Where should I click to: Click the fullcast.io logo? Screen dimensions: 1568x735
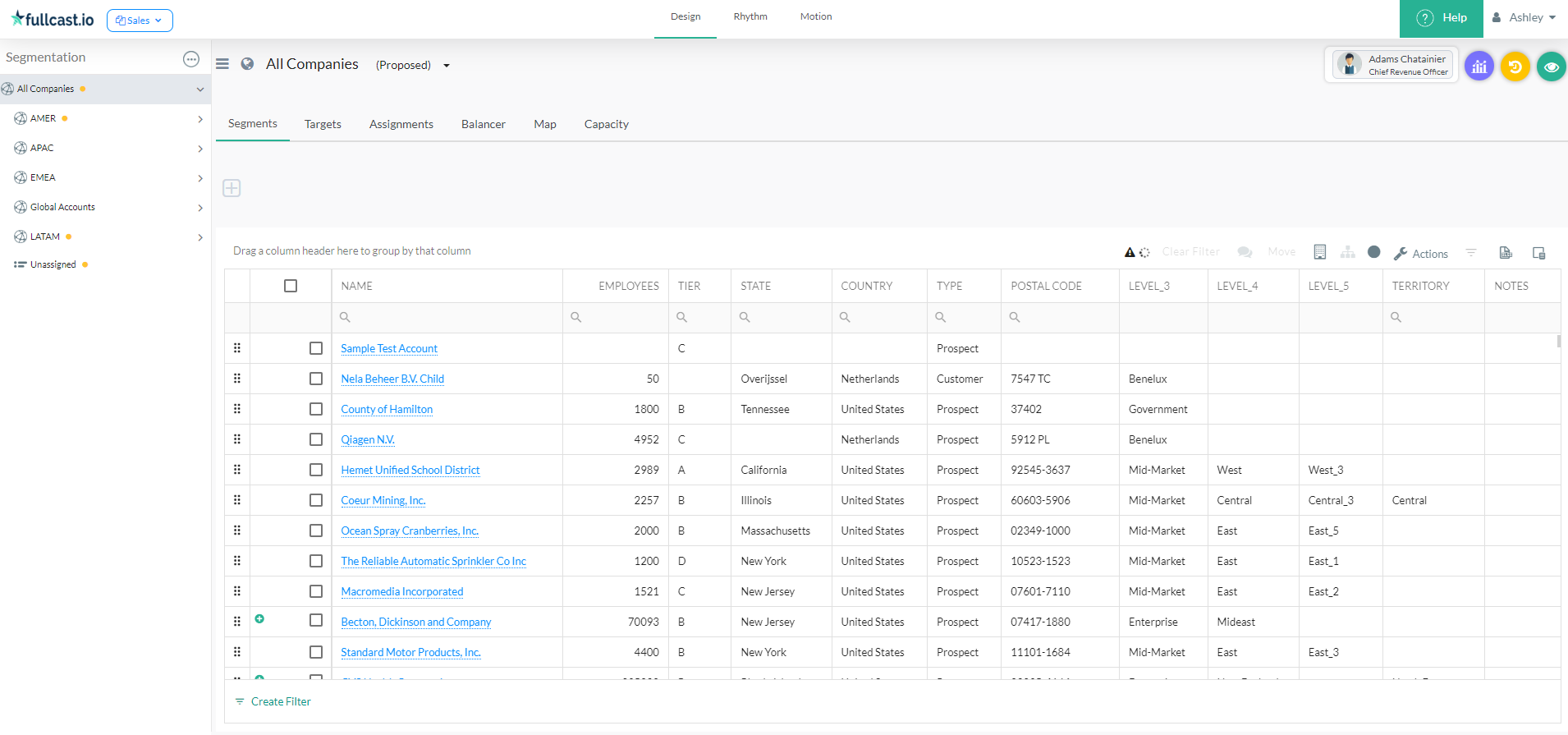click(x=53, y=19)
